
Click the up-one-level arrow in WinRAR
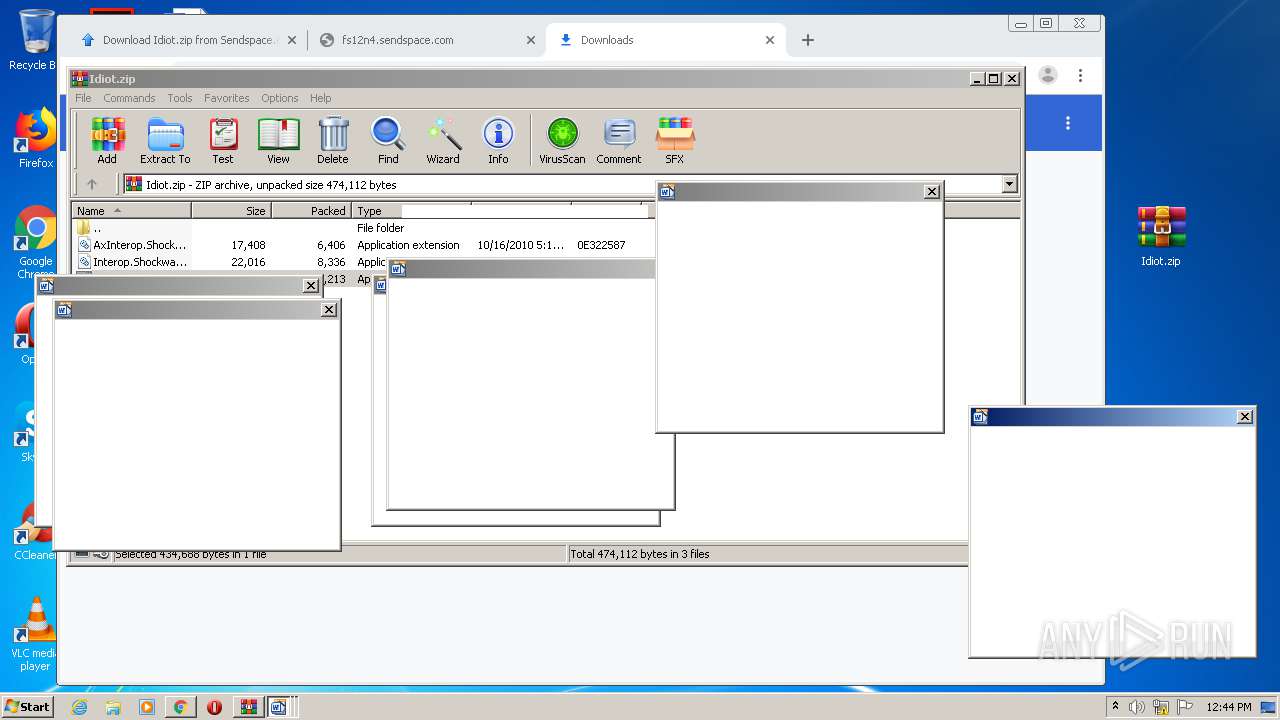pos(92,184)
